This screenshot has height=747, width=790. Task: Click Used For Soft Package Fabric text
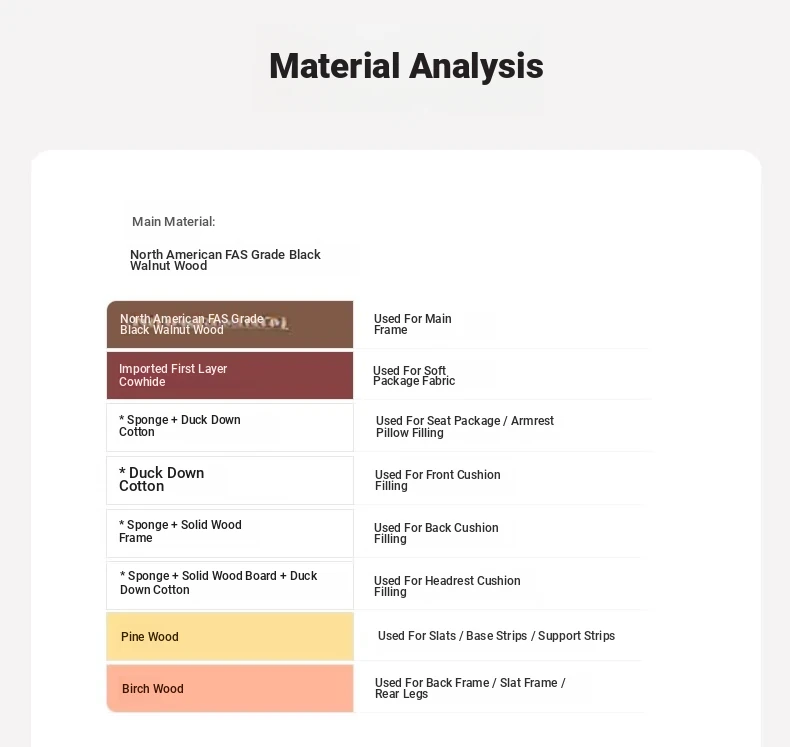pyautogui.click(x=414, y=376)
